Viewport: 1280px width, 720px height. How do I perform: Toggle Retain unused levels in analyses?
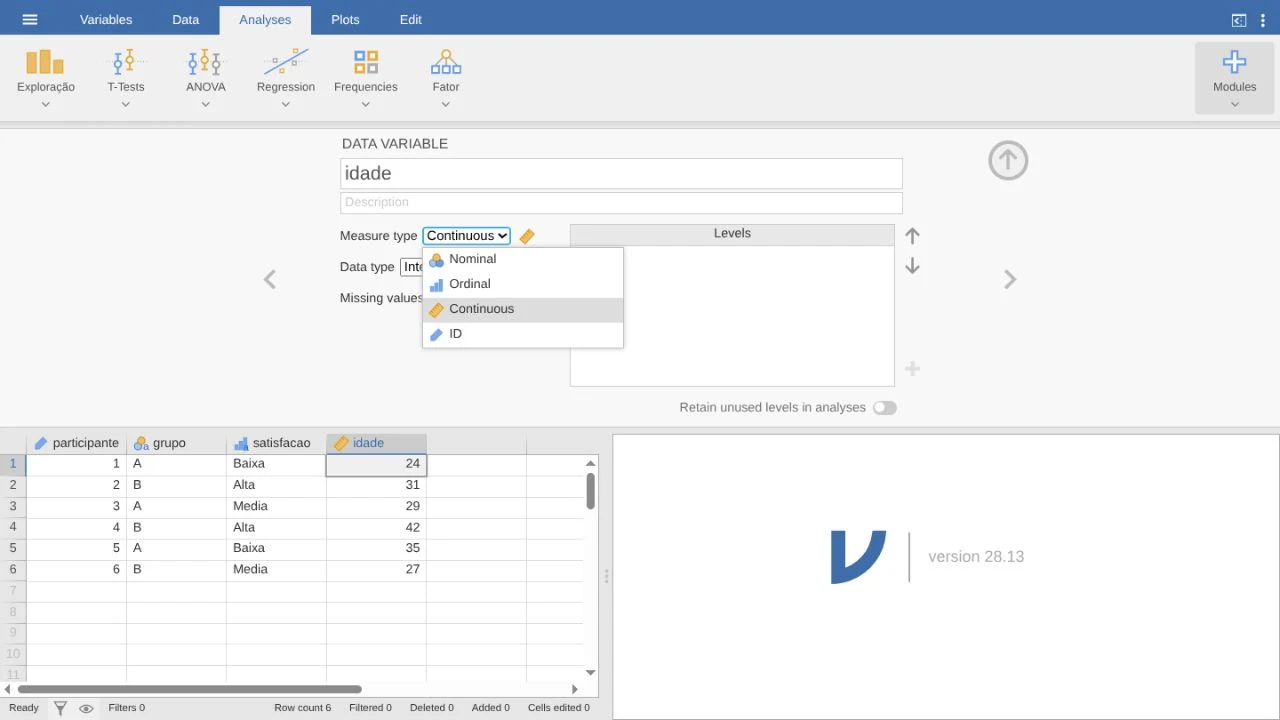click(x=885, y=408)
